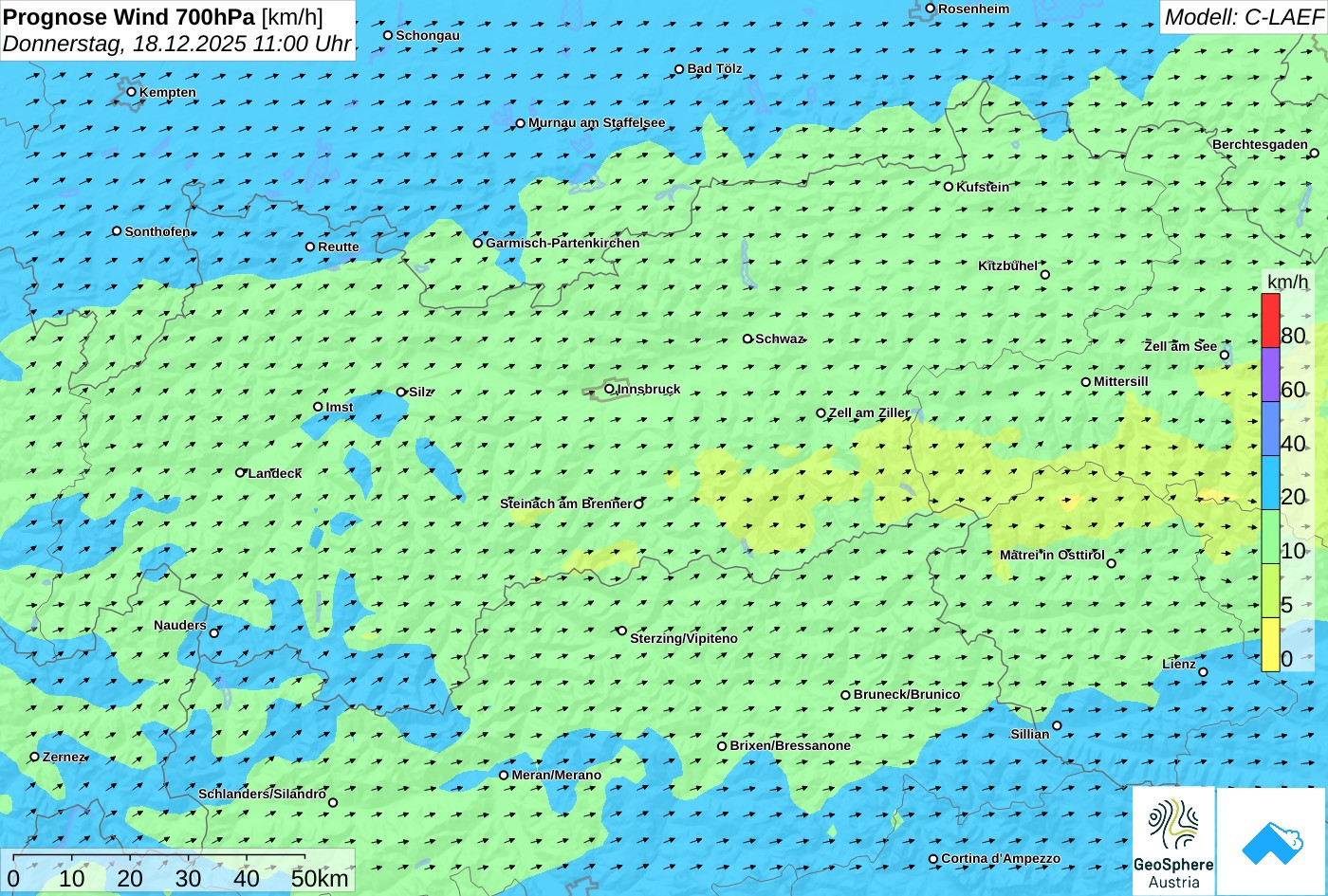This screenshot has width=1328, height=896.
Task: Click the dark blue 40–60 legend swatch
Action: [x=1270, y=429]
